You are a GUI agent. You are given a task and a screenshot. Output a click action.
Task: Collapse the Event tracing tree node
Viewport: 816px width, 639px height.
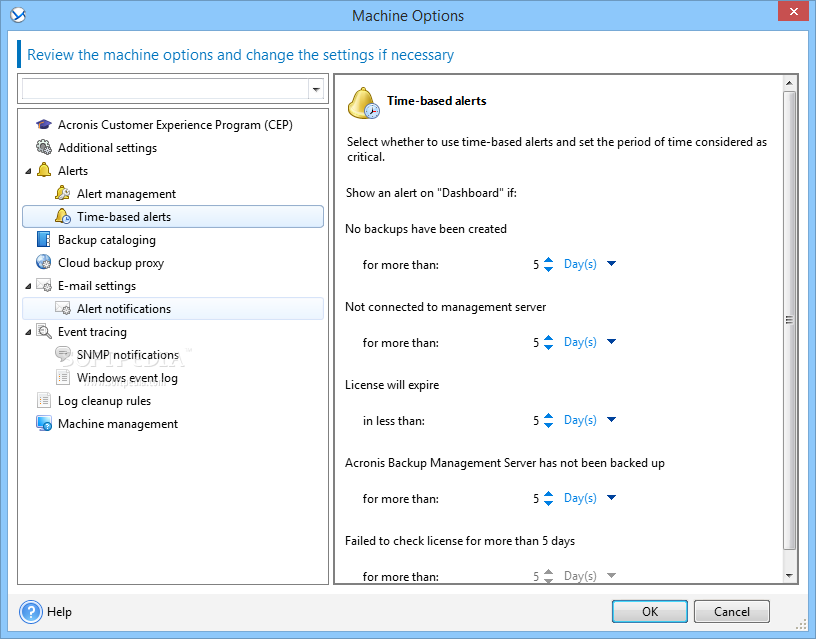click(x=28, y=331)
